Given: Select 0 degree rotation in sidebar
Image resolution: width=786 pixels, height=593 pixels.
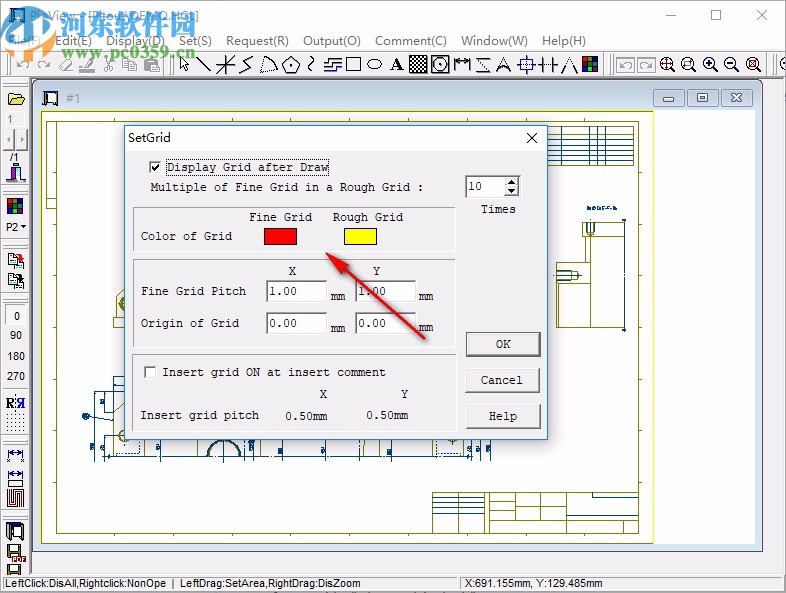Looking at the screenshot, I should point(17,316).
